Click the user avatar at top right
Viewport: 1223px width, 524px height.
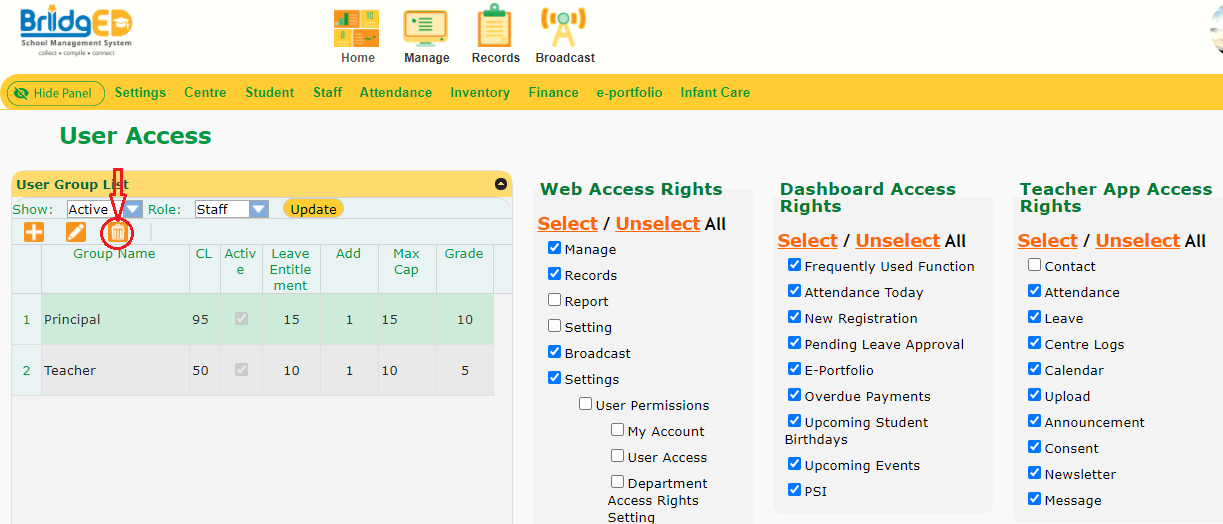(x=1216, y=28)
